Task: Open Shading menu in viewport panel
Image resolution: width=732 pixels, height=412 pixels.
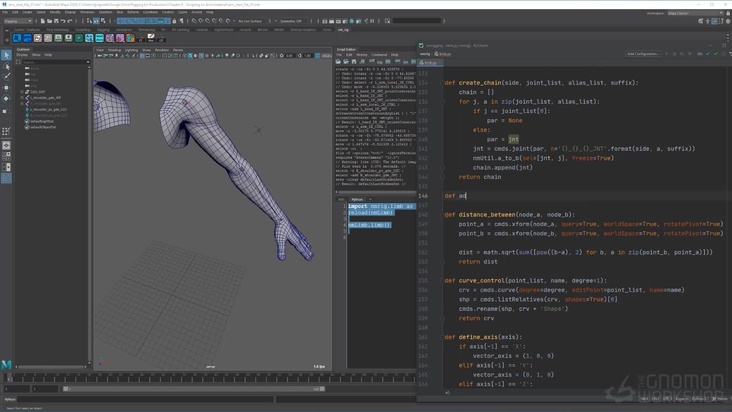Action: click(114, 50)
